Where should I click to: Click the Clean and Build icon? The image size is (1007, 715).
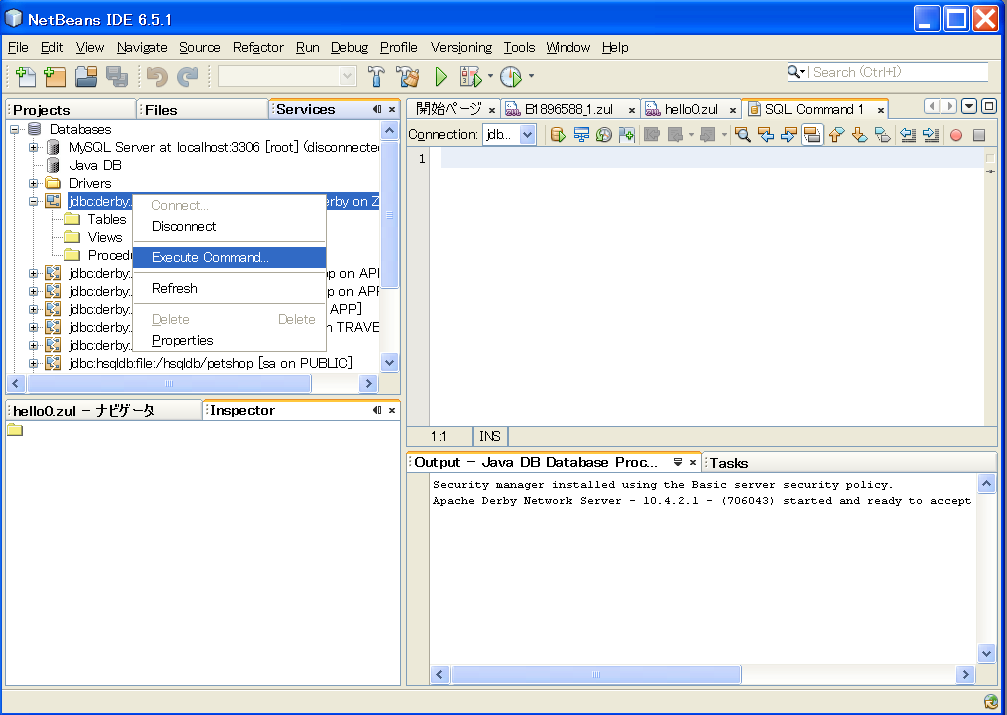[408, 76]
